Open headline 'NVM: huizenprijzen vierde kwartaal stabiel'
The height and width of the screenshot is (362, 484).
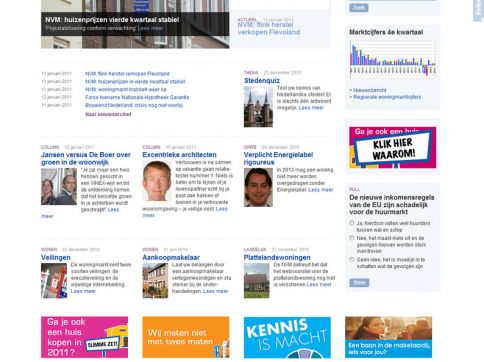[x=112, y=20]
